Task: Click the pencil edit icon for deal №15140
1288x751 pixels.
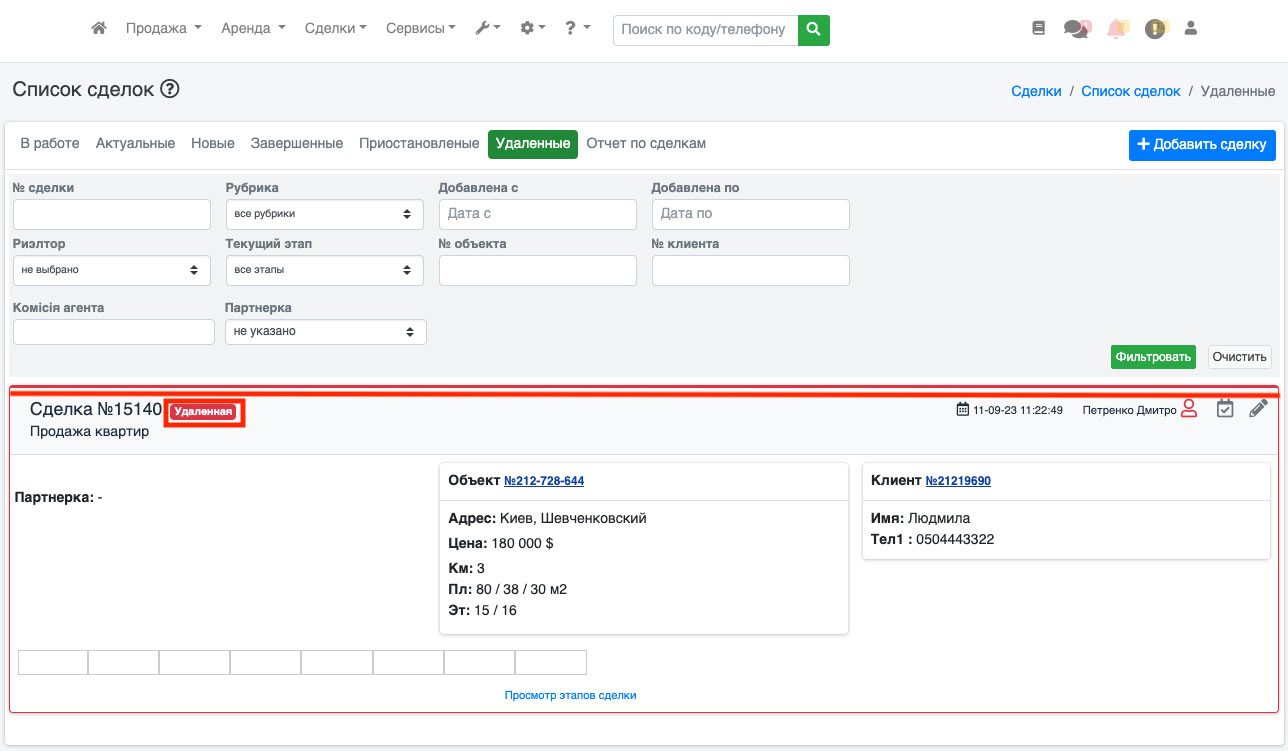Action: coord(1258,408)
